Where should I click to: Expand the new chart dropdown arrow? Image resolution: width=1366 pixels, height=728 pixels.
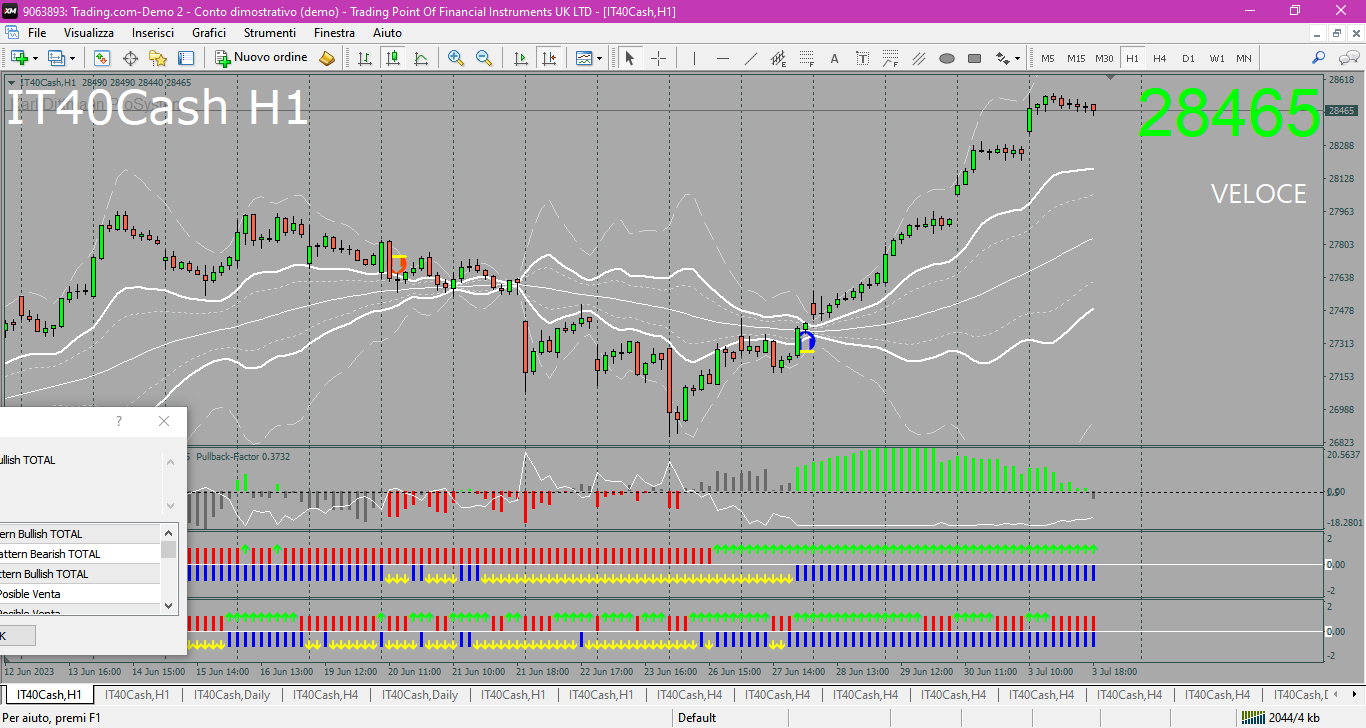(35, 58)
